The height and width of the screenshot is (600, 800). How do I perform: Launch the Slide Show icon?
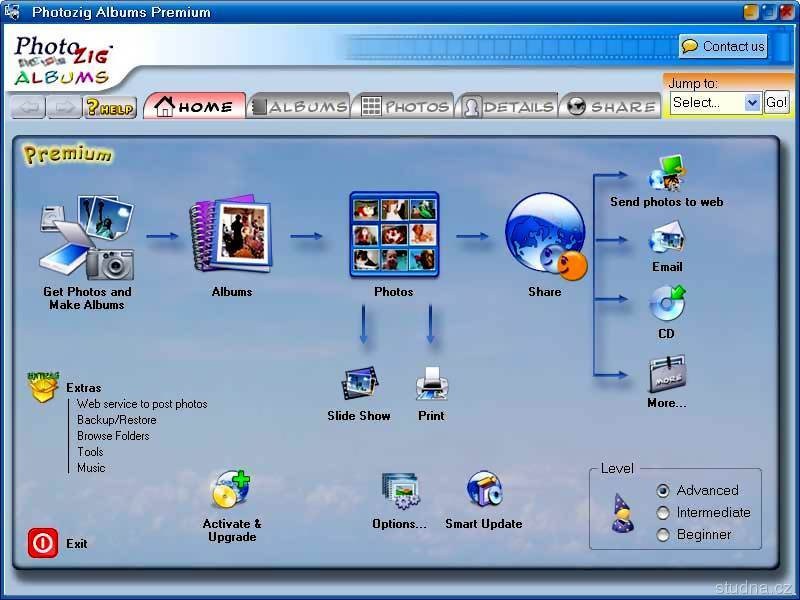click(x=359, y=383)
